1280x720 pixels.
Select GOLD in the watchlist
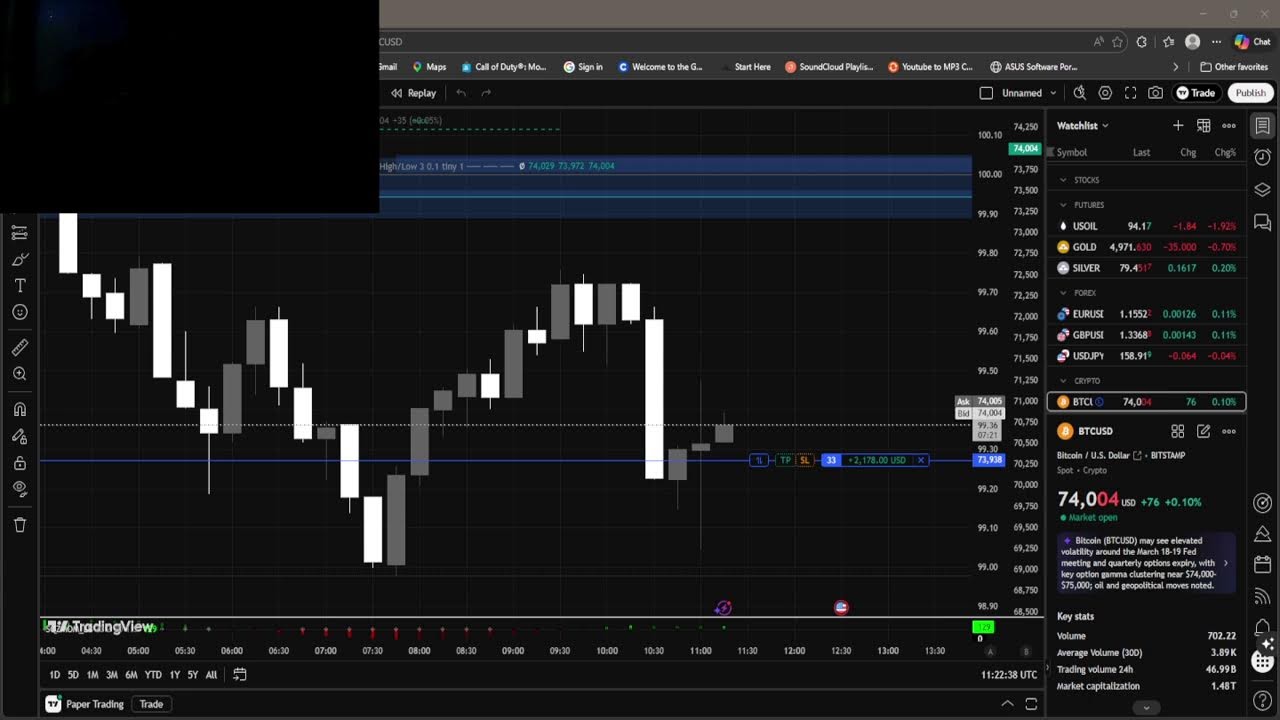(x=1146, y=247)
